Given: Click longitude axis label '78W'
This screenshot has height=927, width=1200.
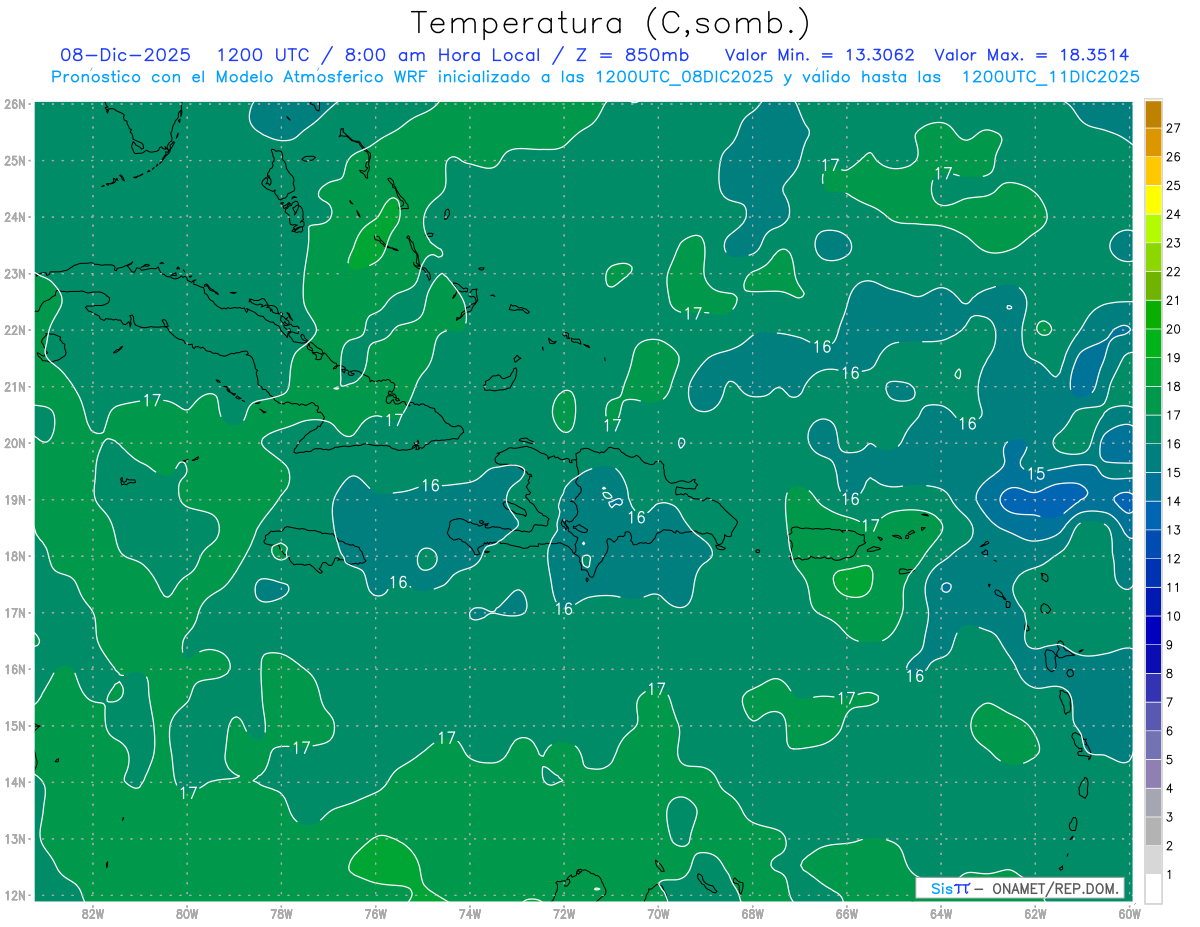Looking at the screenshot, I should (281, 912).
